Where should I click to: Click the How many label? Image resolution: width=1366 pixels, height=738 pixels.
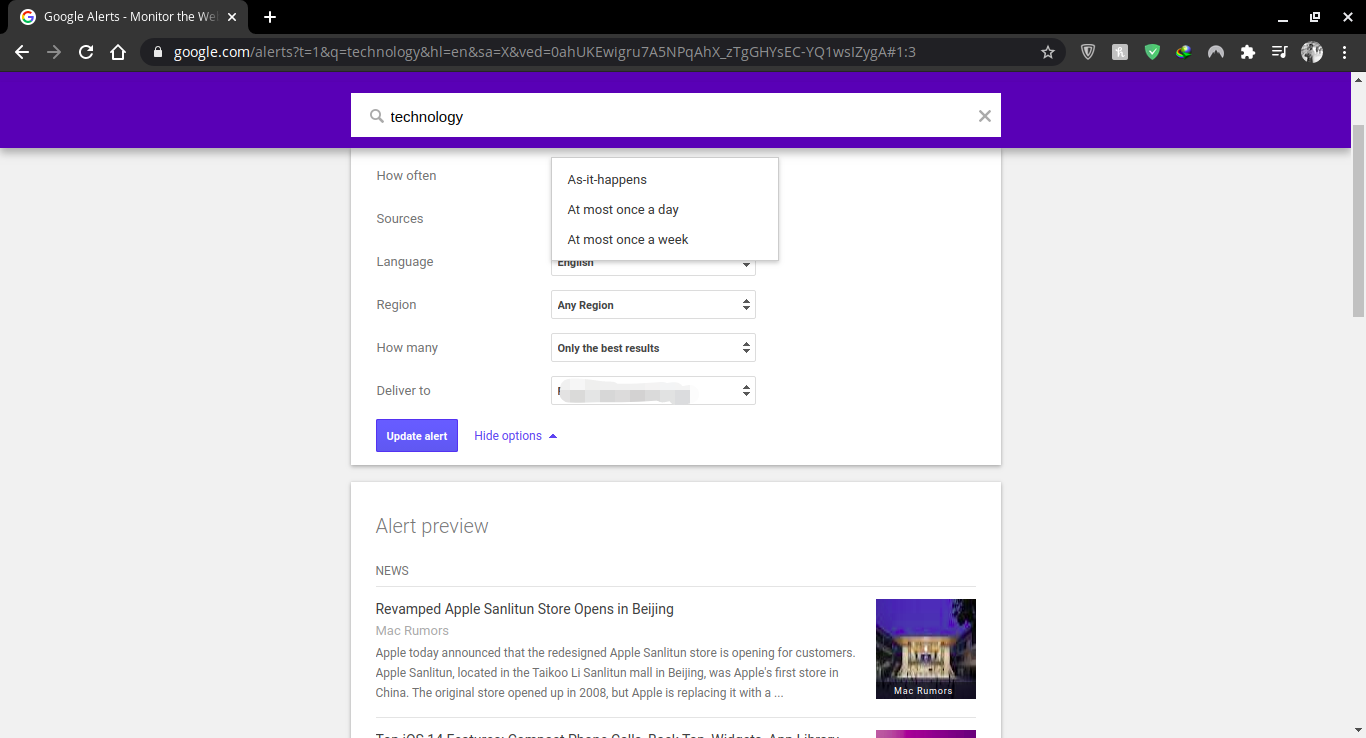click(407, 348)
